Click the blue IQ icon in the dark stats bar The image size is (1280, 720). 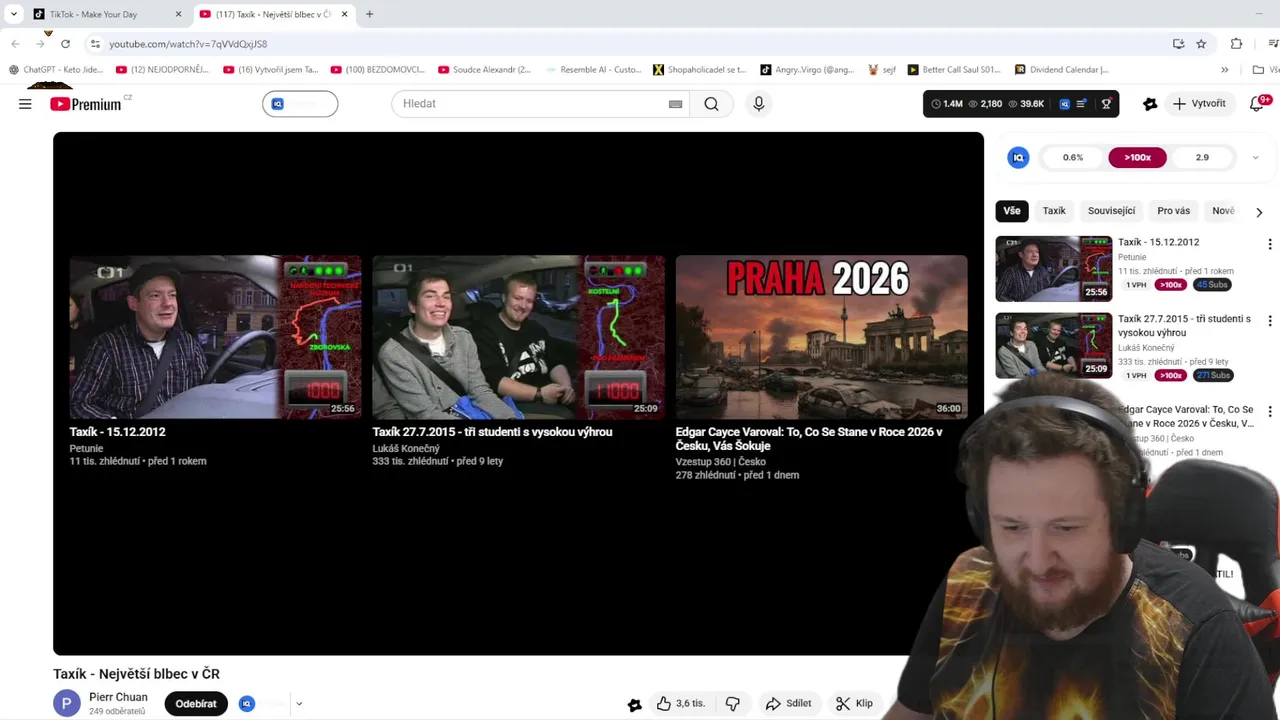pos(1064,104)
